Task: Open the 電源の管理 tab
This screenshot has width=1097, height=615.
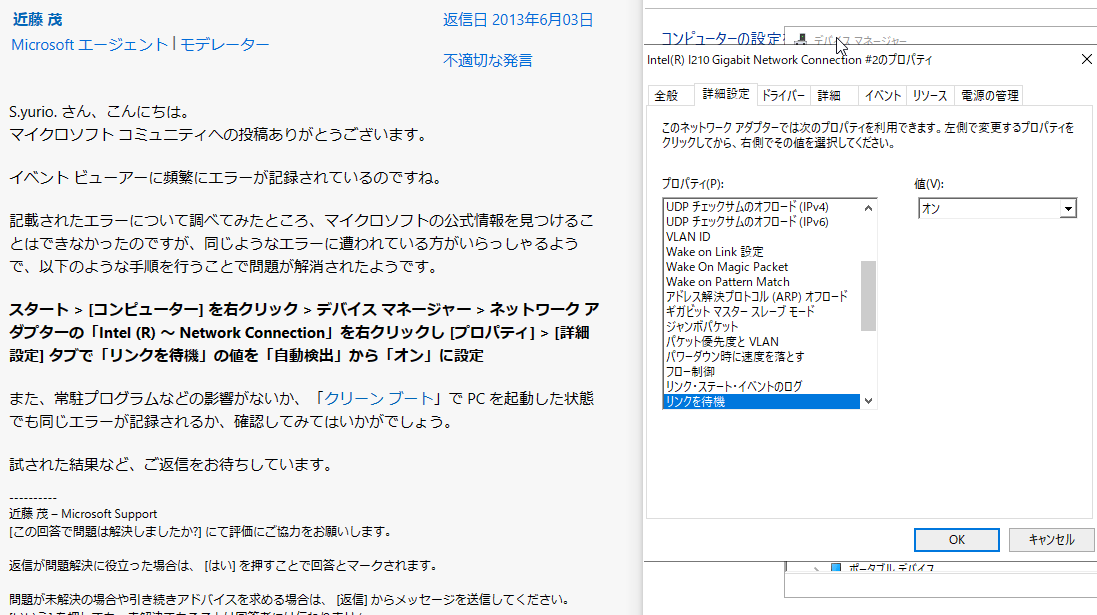Action: click(x=989, y=95)
